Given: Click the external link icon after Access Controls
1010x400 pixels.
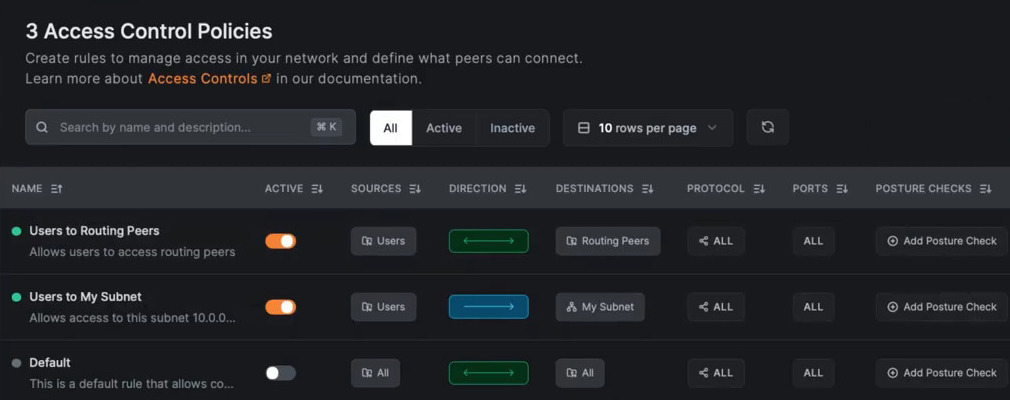Looking at the screenshot, I should (266, 79).
